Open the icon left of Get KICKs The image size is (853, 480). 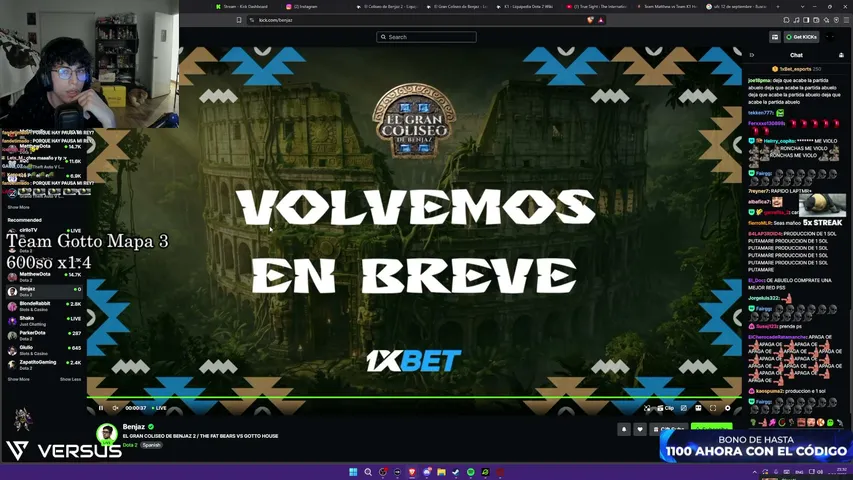[x=775, y=37]
